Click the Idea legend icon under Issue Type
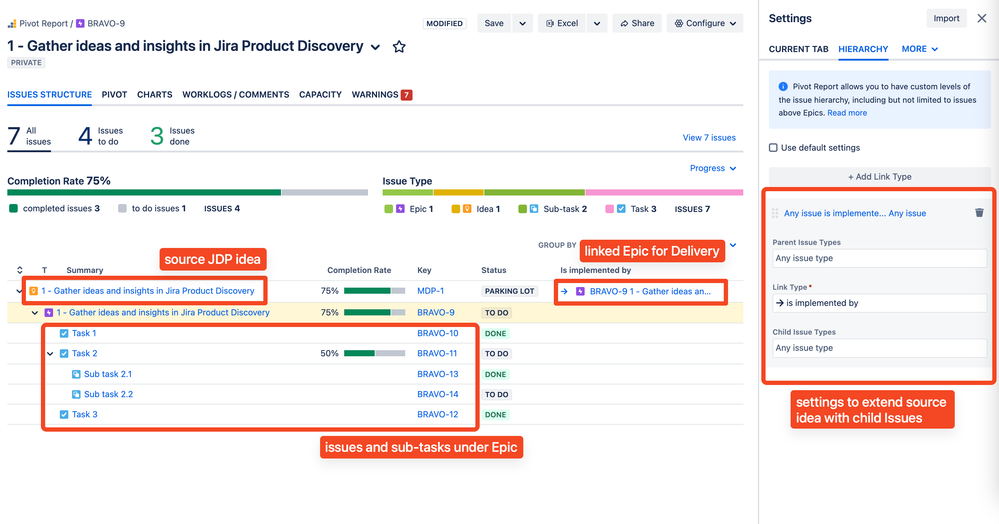The width and height of the screenshot is (999, 524). (467, 209)
